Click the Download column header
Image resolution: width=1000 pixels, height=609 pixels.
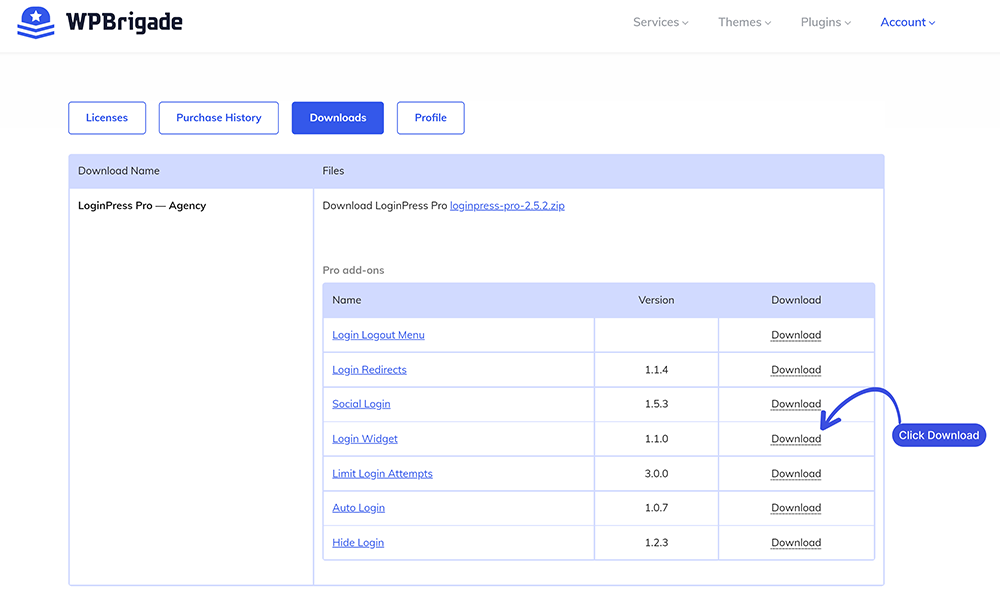tap(796, 300)
